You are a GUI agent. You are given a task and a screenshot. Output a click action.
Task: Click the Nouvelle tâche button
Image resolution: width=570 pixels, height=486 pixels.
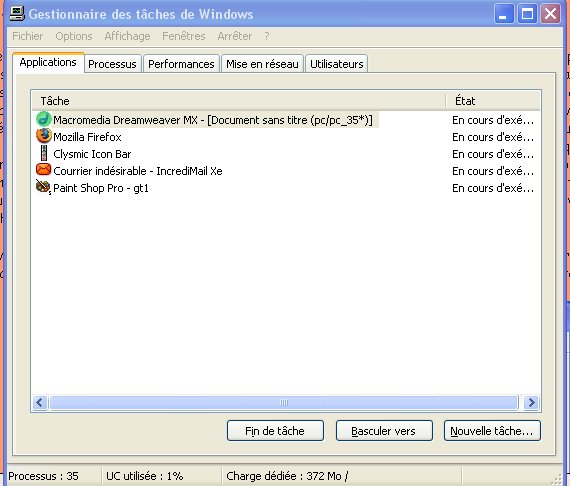492,431
